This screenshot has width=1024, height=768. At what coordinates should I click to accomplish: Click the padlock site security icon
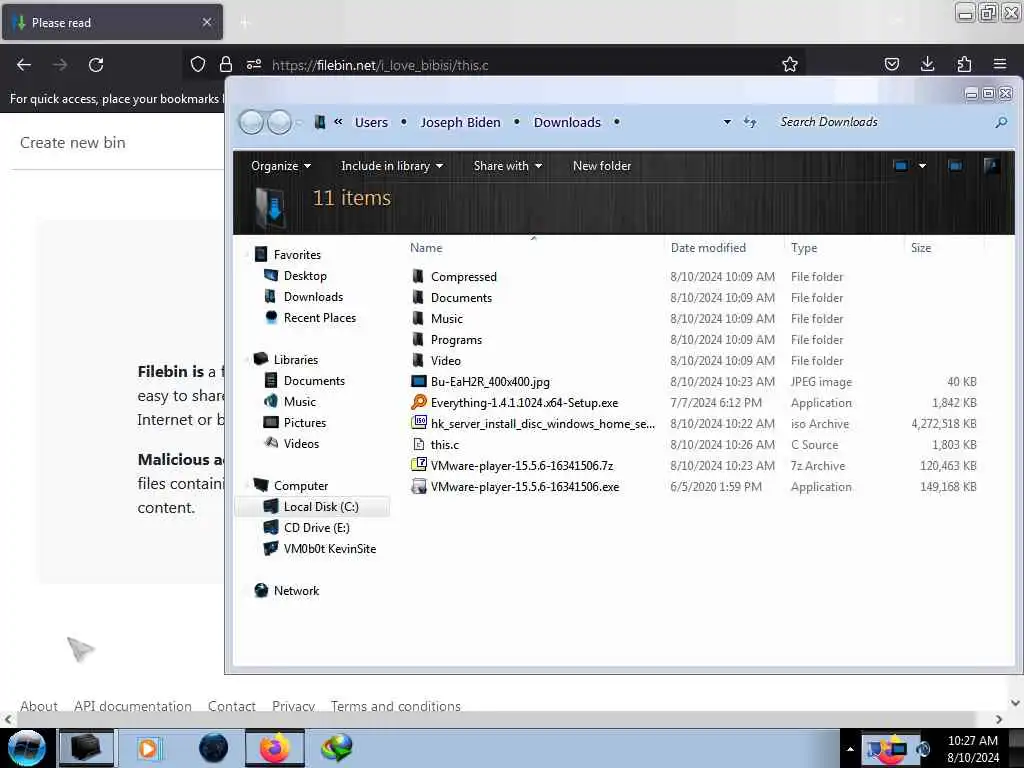(226, 64)
